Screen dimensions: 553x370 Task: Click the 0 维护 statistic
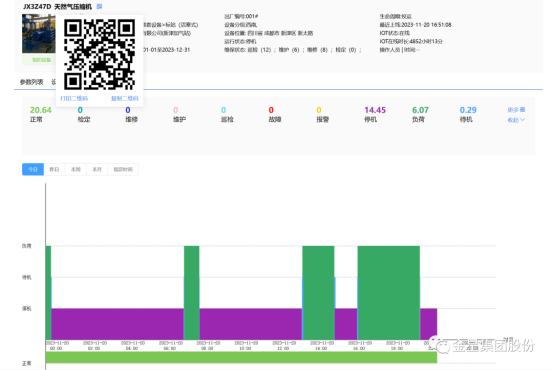[x=179, y=115]
